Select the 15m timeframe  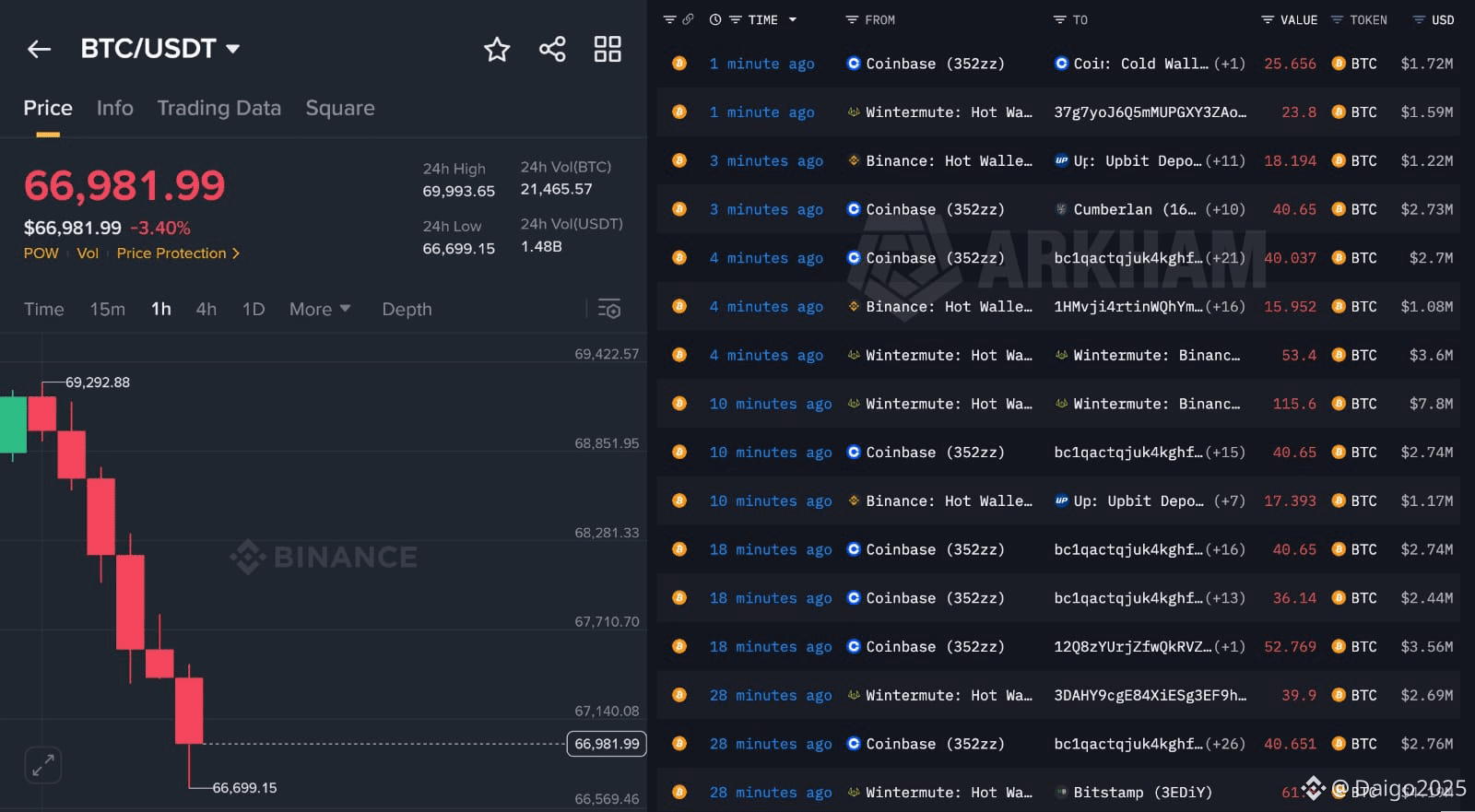(108, 309)
